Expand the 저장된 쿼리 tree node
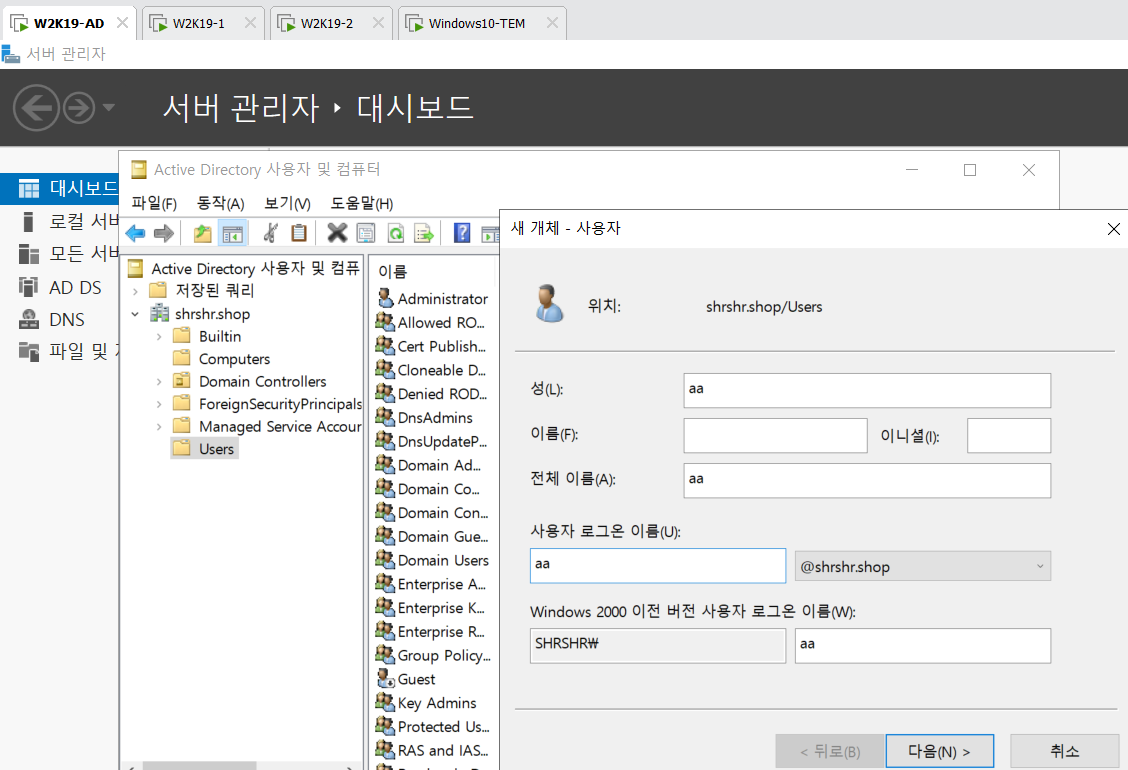The image size is (1128, 770). 135,291
